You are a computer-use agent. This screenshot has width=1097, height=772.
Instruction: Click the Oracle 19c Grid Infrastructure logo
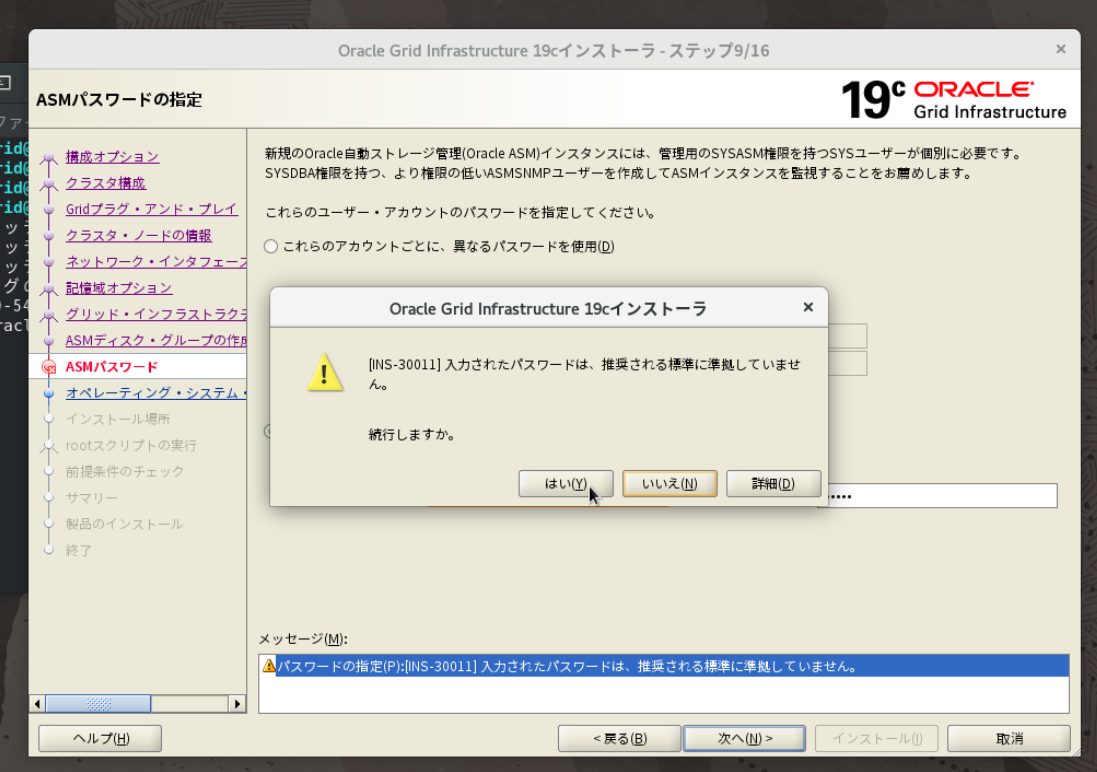(954, 99)
